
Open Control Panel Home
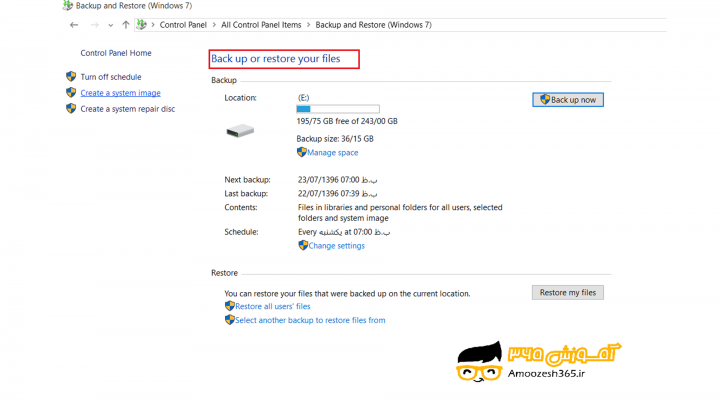coord(116,53)
